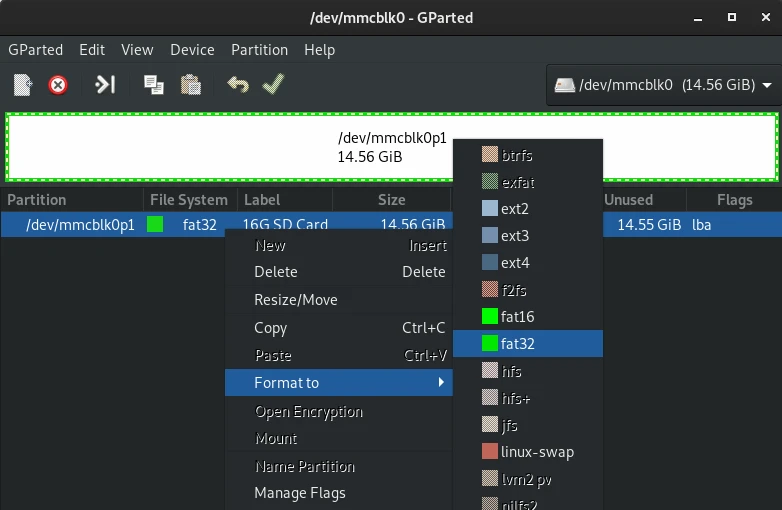Choose jfs format option

(x=528, y=425)
